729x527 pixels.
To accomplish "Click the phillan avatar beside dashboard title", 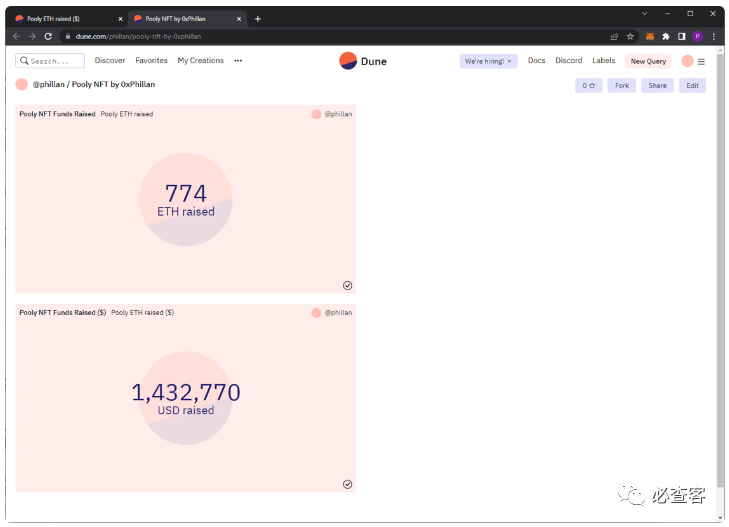I will coord(21,84).
